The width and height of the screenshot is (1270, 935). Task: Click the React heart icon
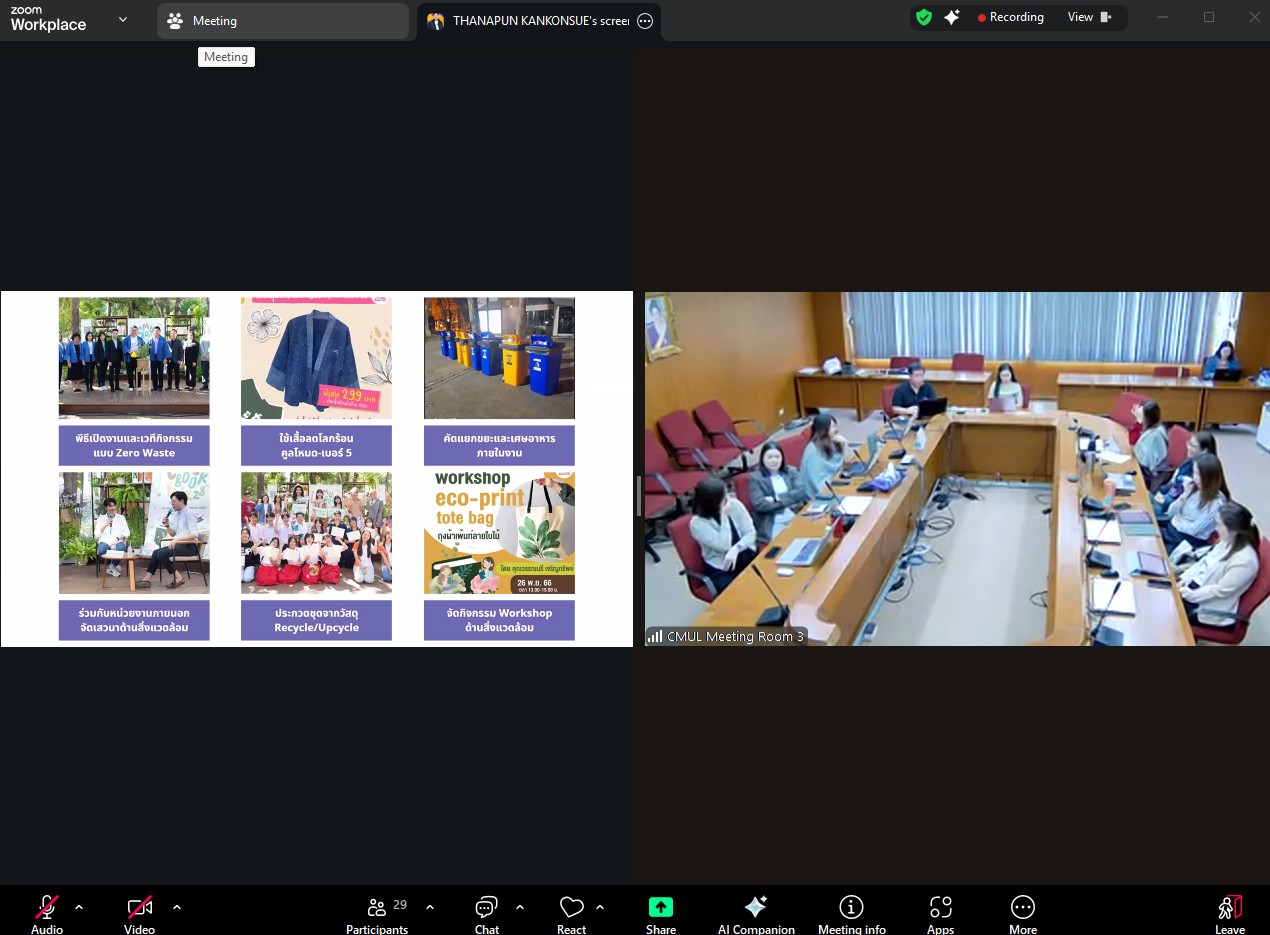[571, 907]
